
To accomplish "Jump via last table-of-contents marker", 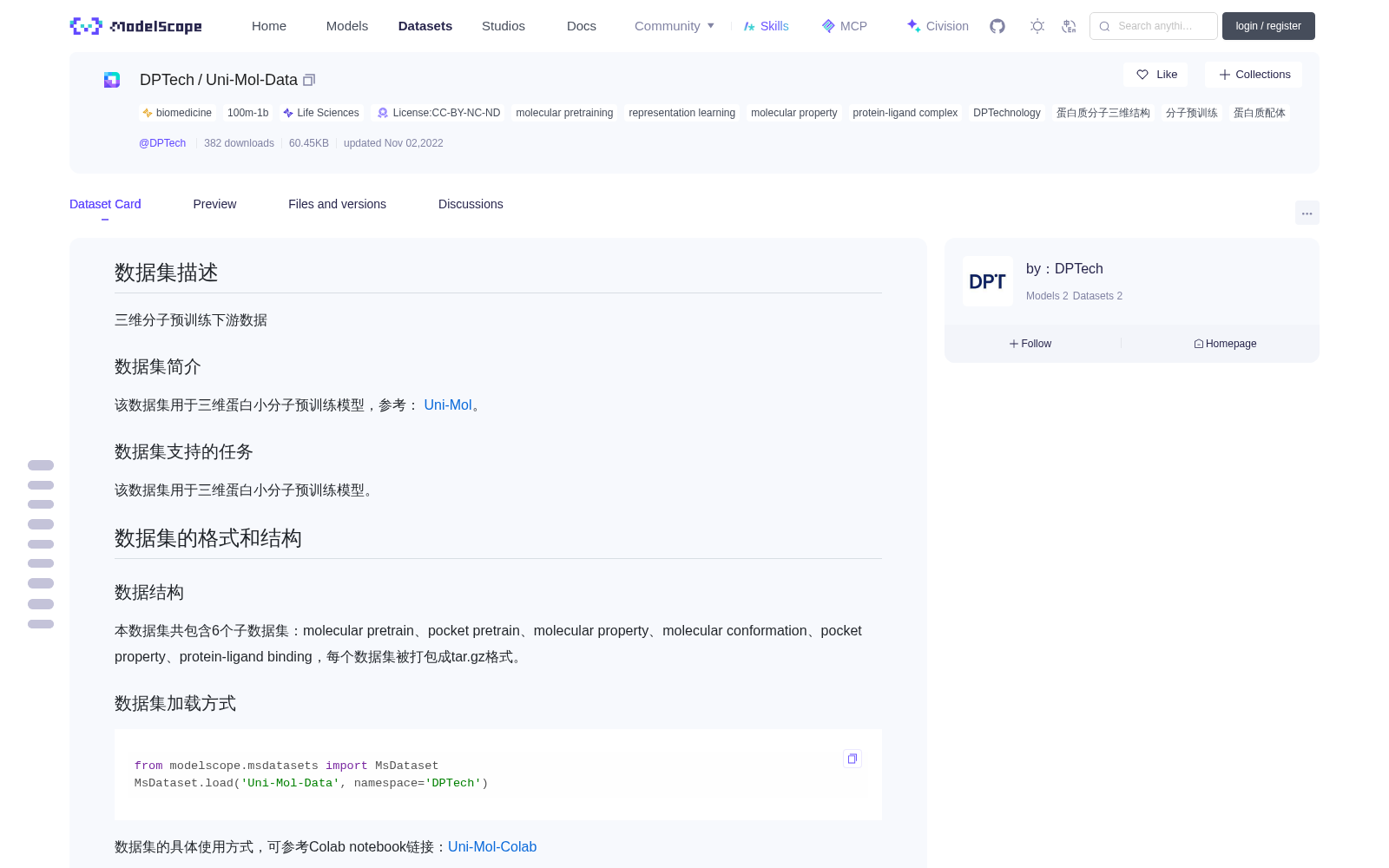I will (x=41, y=624).
